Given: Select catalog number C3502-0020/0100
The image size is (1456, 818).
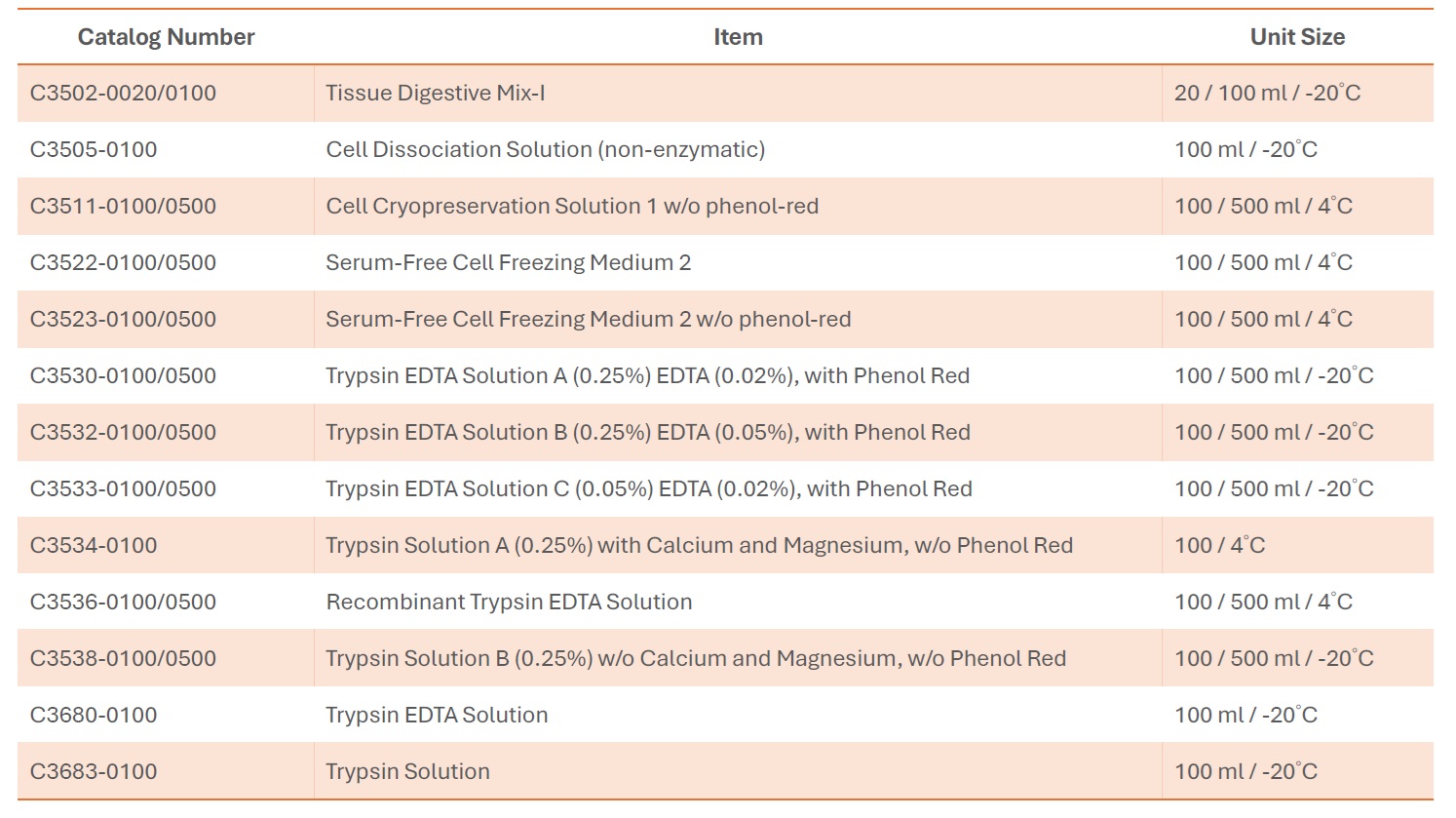Looking at the screenshot, I should pyautogui.click(x=123, y=94).
